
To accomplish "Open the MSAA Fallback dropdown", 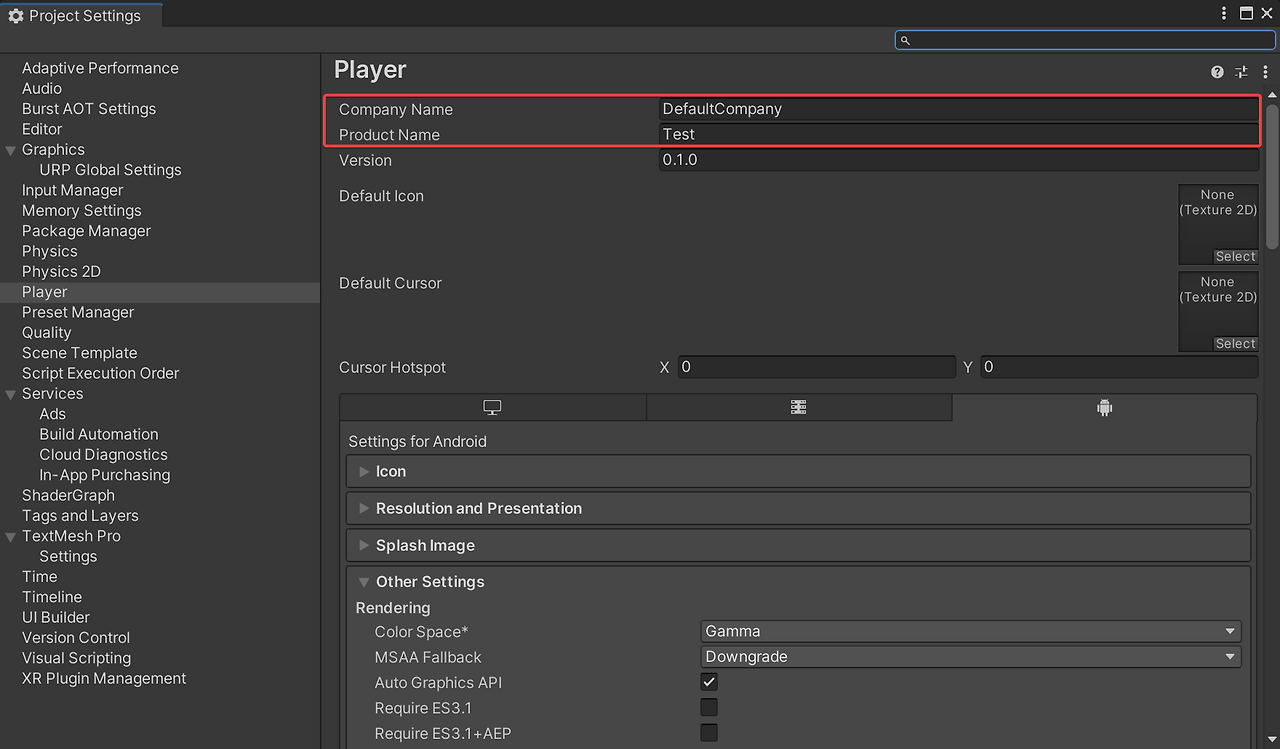I will [970, 657].
